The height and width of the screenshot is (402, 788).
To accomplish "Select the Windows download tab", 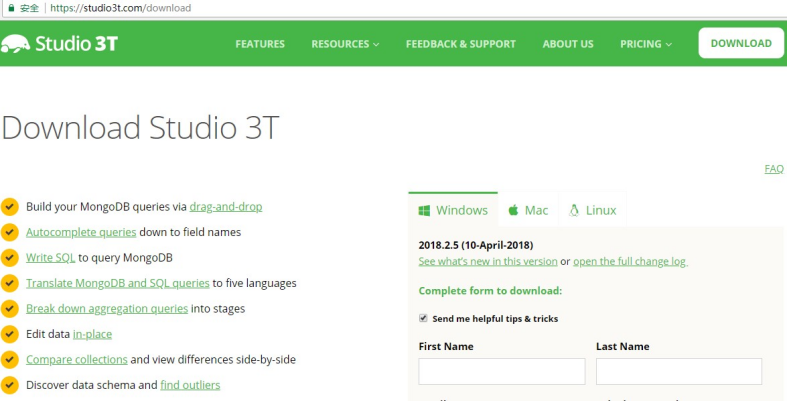I will pos(453,210).
